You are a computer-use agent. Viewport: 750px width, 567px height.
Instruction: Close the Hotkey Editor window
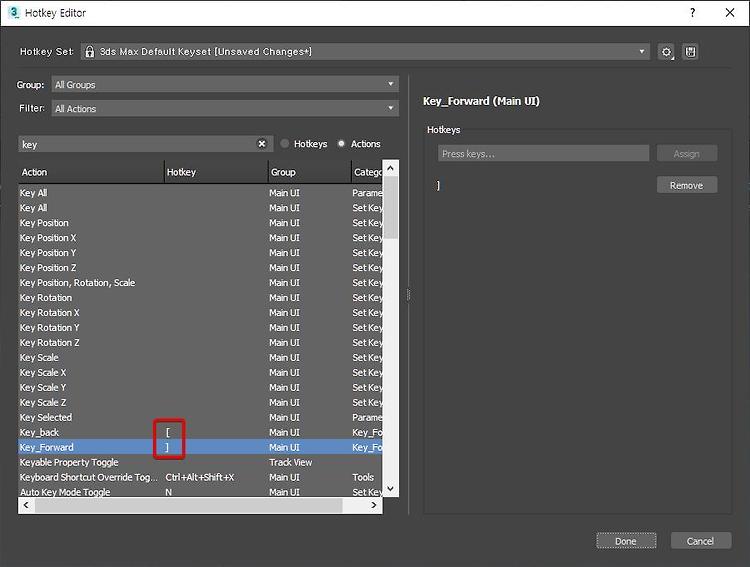click(729, 12)
